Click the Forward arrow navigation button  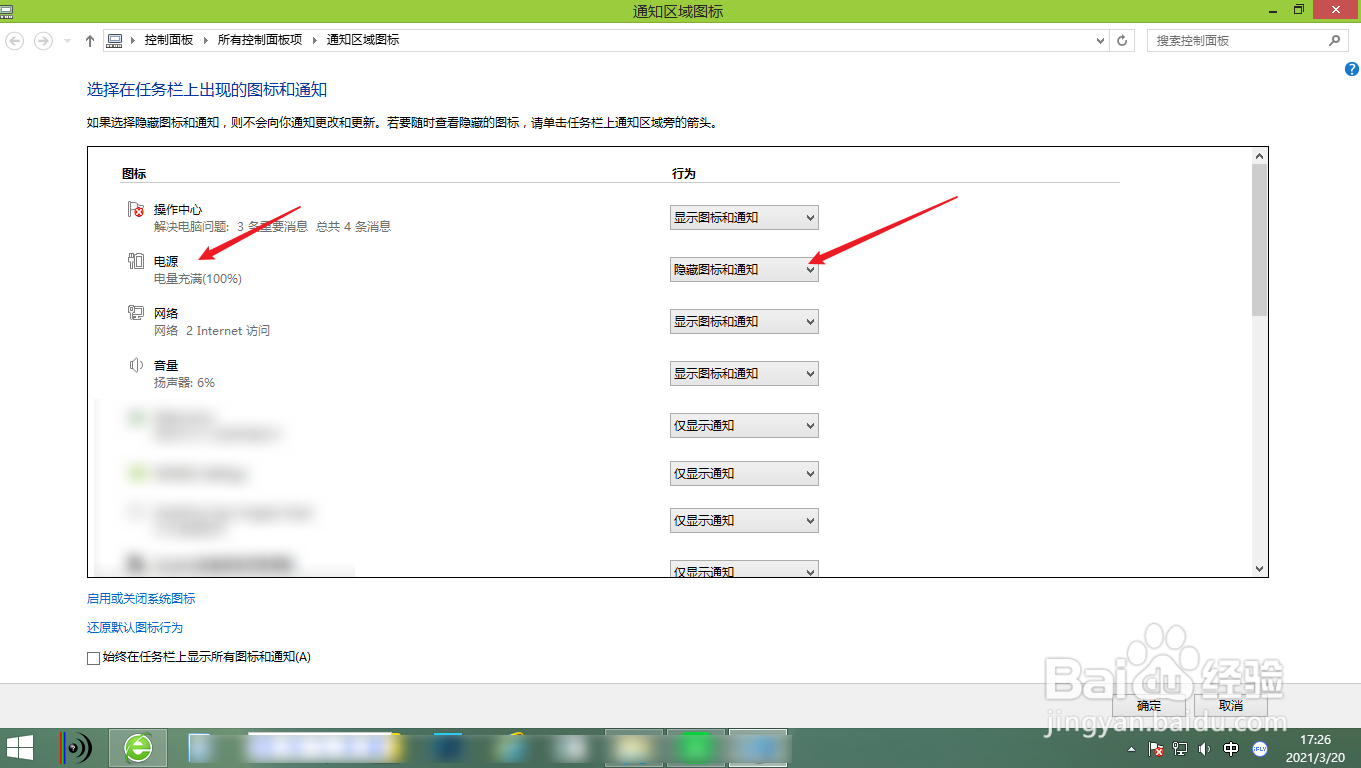point(43,40)
